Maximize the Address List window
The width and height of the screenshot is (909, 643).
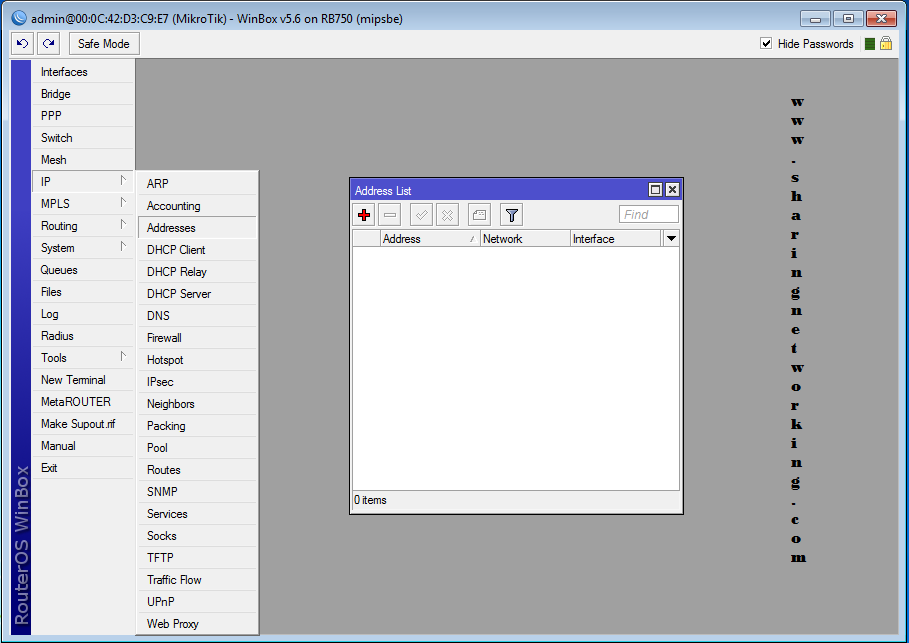pyautogui.click(x=655, y=190)
